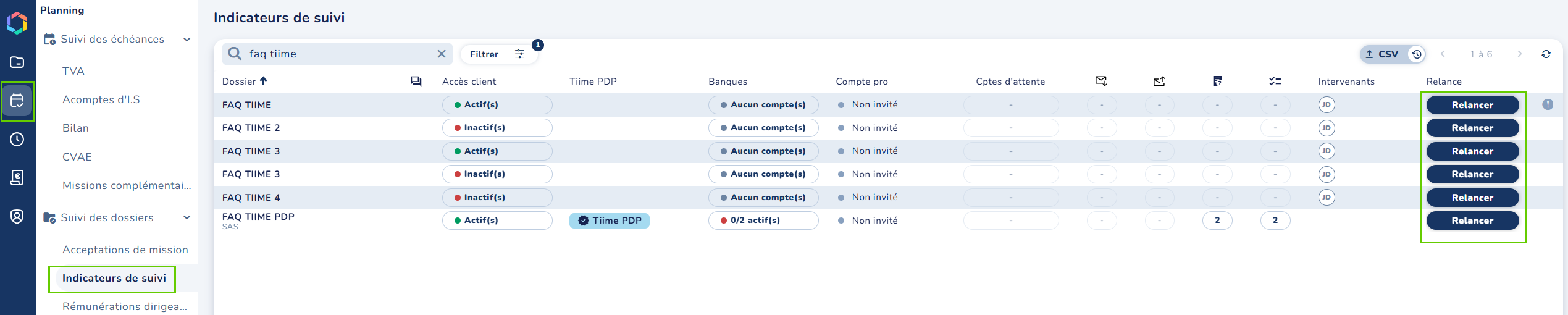Click Actif(s) status of FAQ TIIME PDP

pos(497,220)
